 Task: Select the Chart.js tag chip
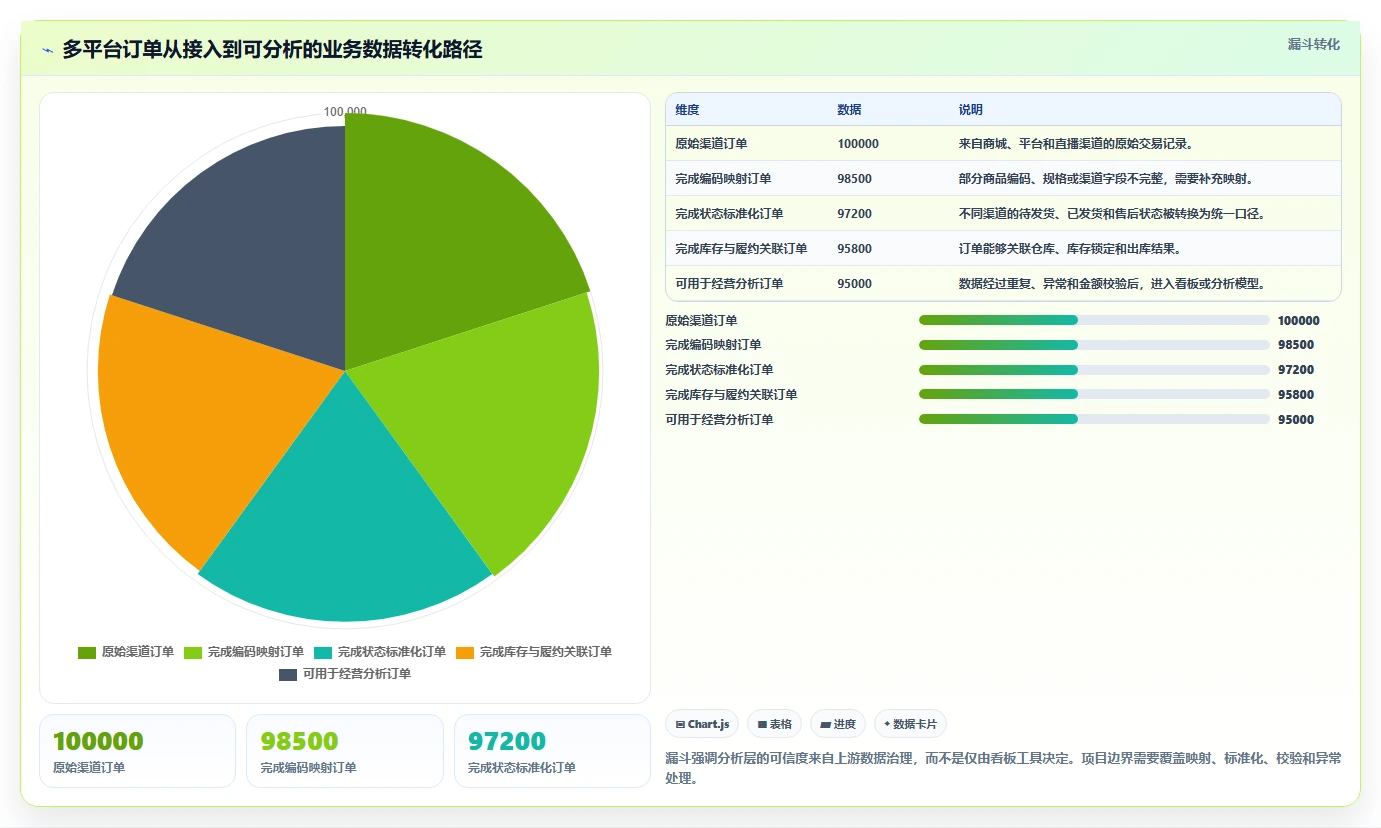tap(702, 724)
